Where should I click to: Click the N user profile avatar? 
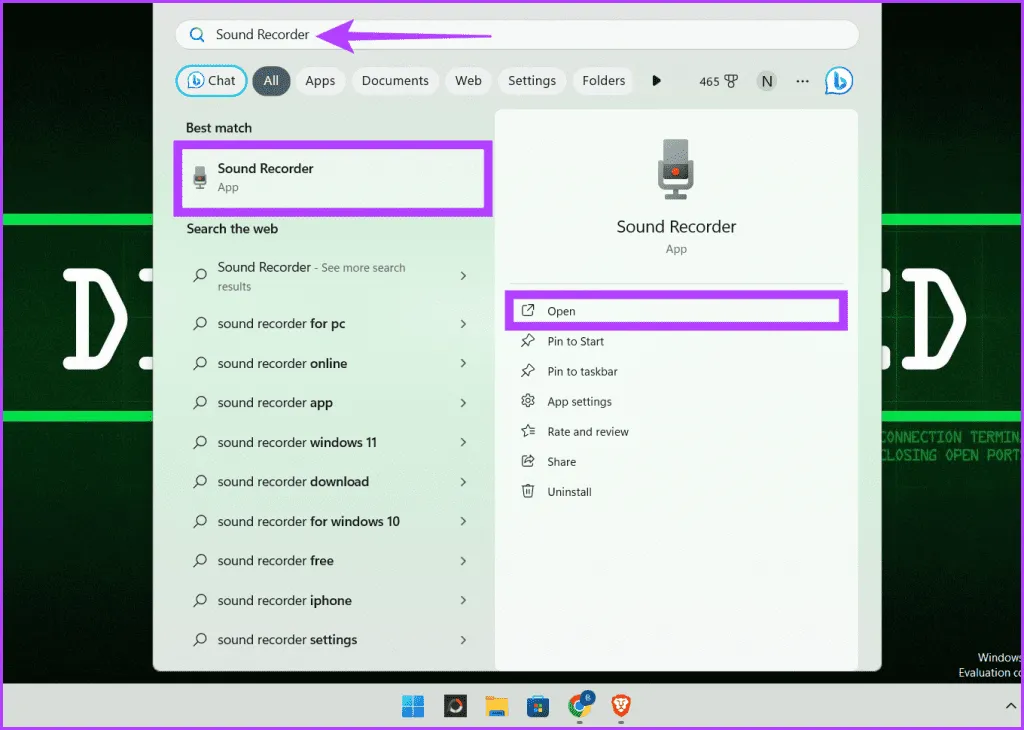point(766,81)
